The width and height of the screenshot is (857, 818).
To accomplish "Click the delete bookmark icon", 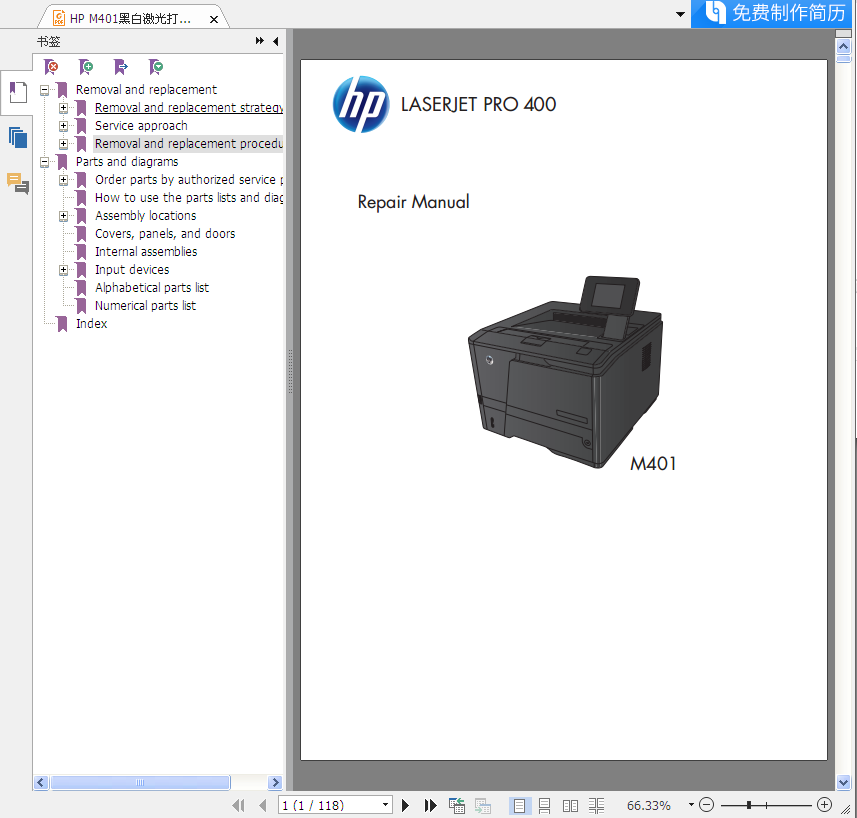I will coord(51,67).
